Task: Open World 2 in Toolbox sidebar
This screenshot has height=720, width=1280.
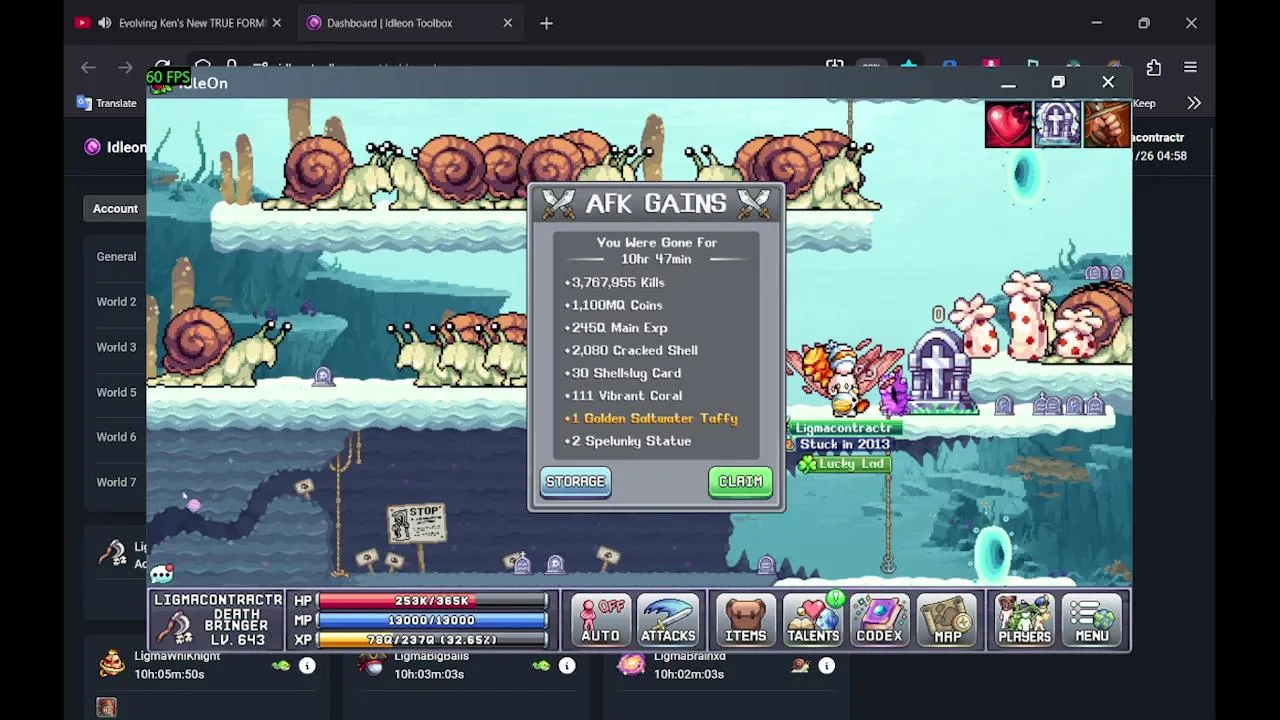Action: (x=116, y=302)
